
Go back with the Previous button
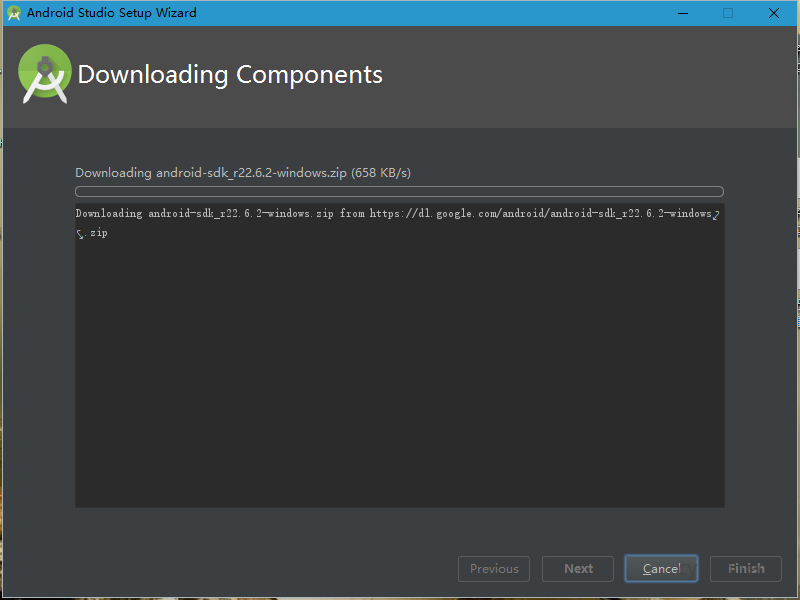[x=494, y=569]
